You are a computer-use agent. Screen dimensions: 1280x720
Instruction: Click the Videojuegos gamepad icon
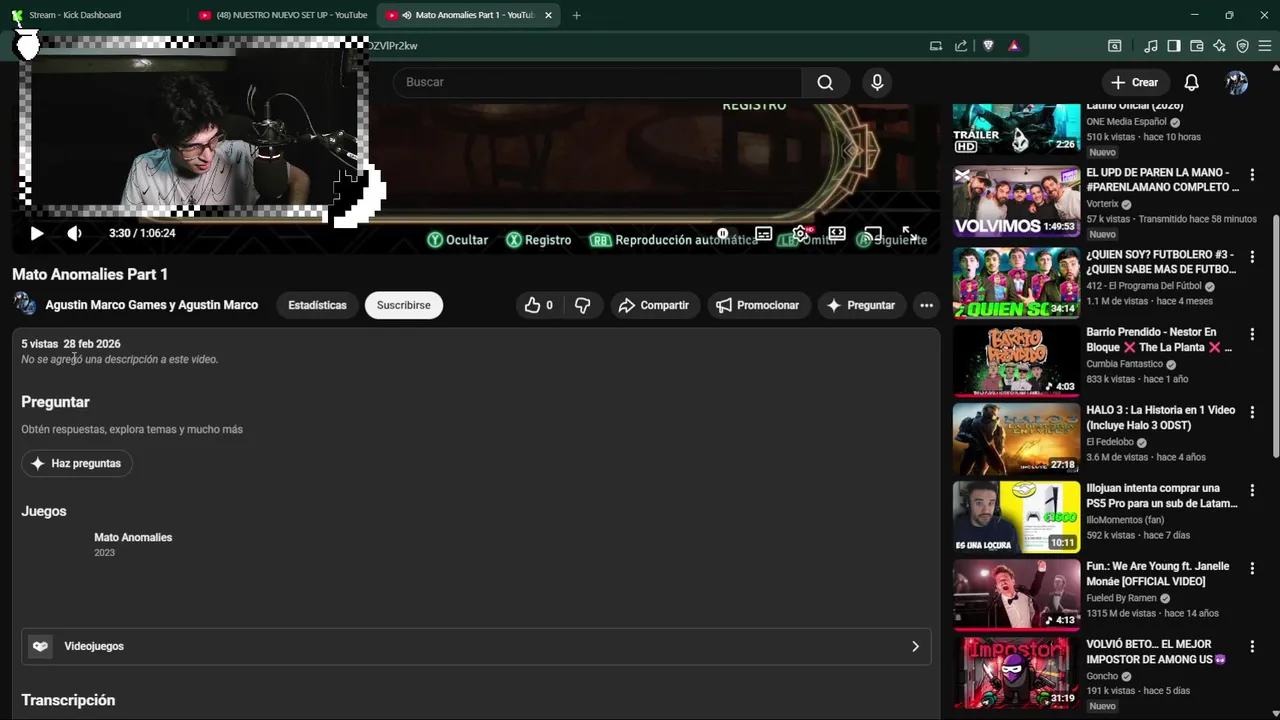click(40, 646)
